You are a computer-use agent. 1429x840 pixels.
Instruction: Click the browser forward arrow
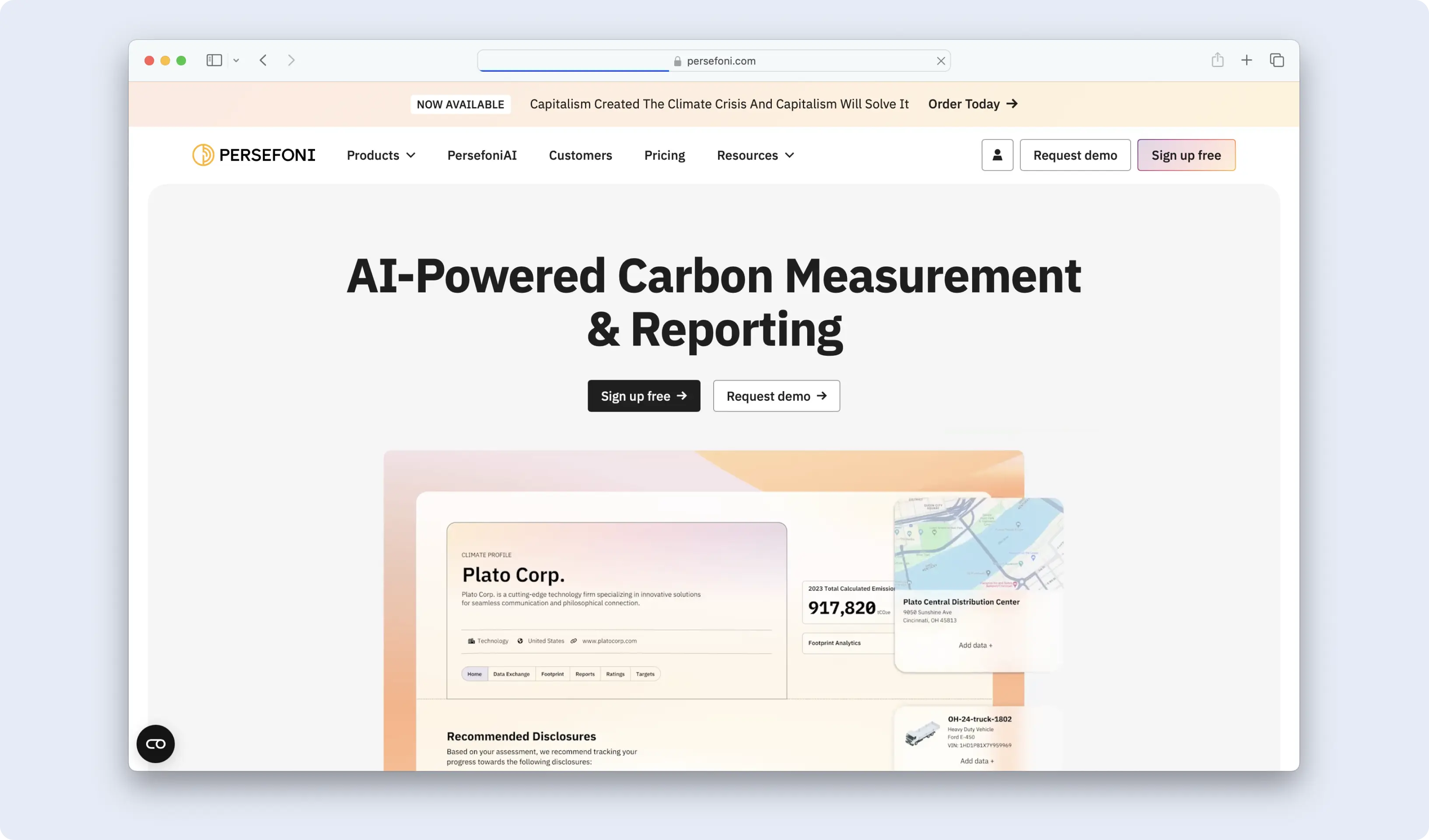point(291,60)
